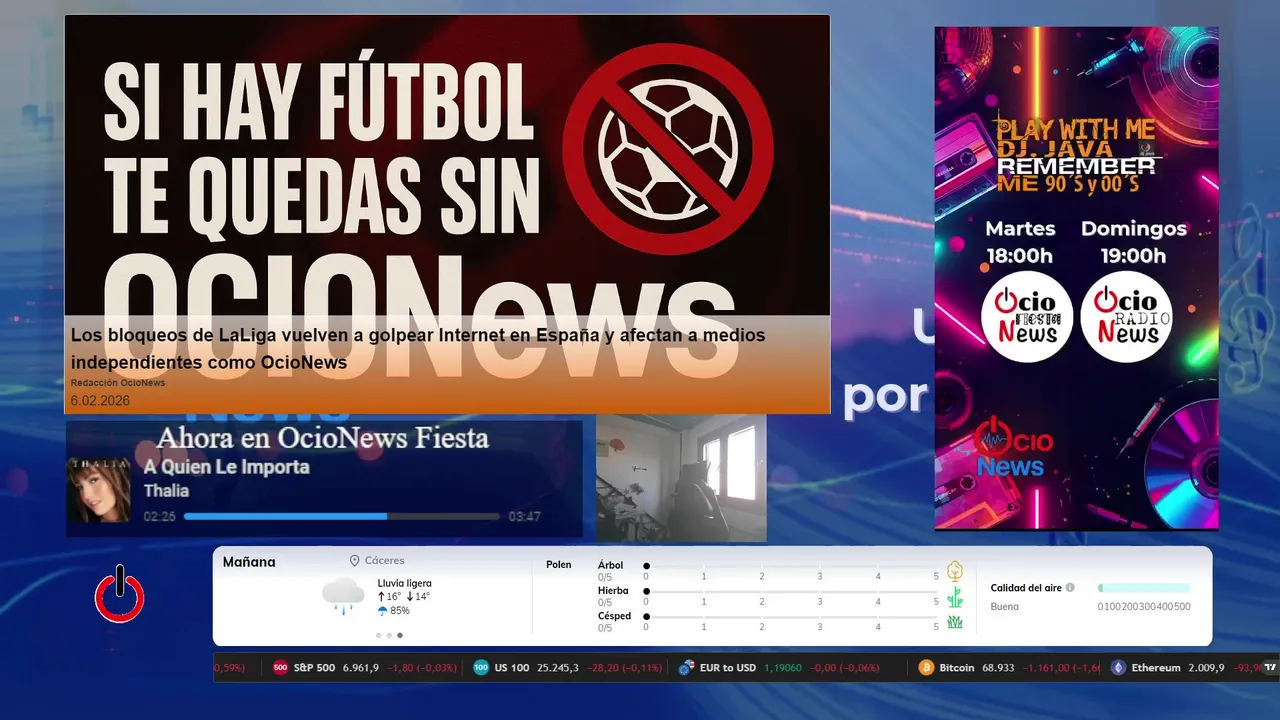Screen dimensions: 1280x720
Task: Click the Cáceres location name
Action: coord(385,561)
